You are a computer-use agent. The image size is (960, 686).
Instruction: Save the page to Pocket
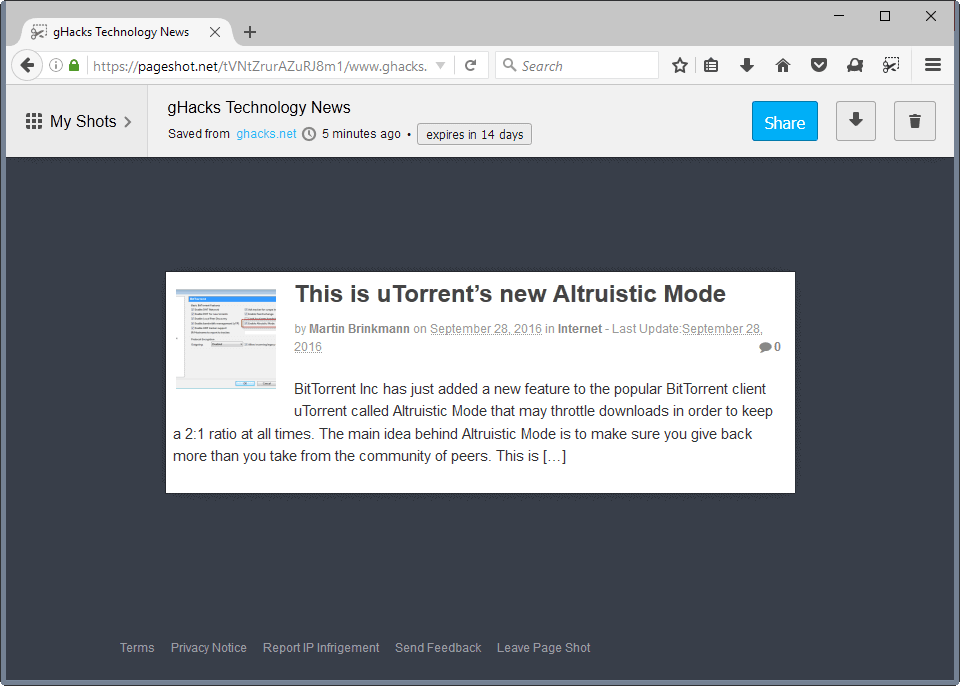(819, 64)
